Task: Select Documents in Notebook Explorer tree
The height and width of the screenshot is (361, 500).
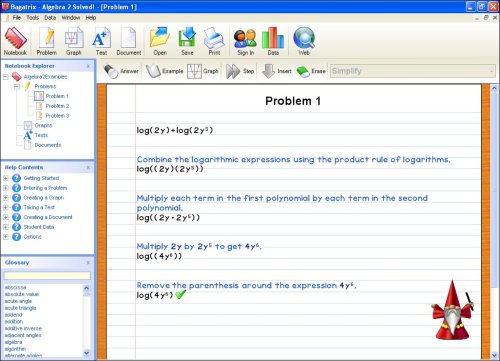Action: [48, 145]
